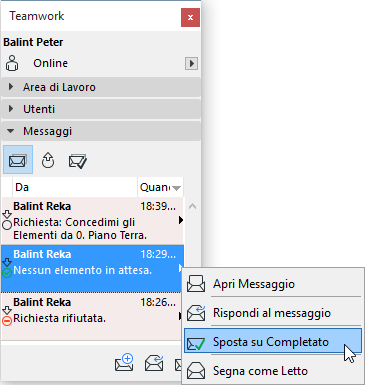Click the user status icon beside Online

click(12, 63)
